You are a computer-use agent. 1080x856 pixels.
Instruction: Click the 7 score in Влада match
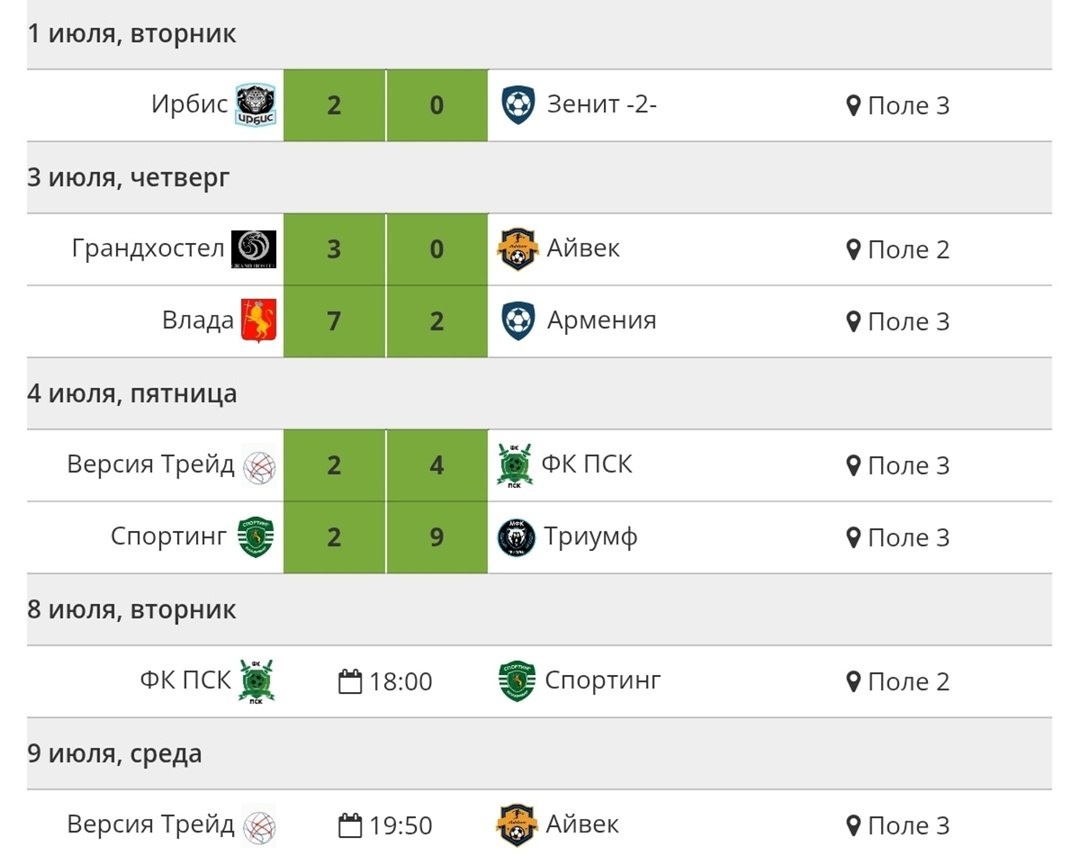click(x=334, y=322)
